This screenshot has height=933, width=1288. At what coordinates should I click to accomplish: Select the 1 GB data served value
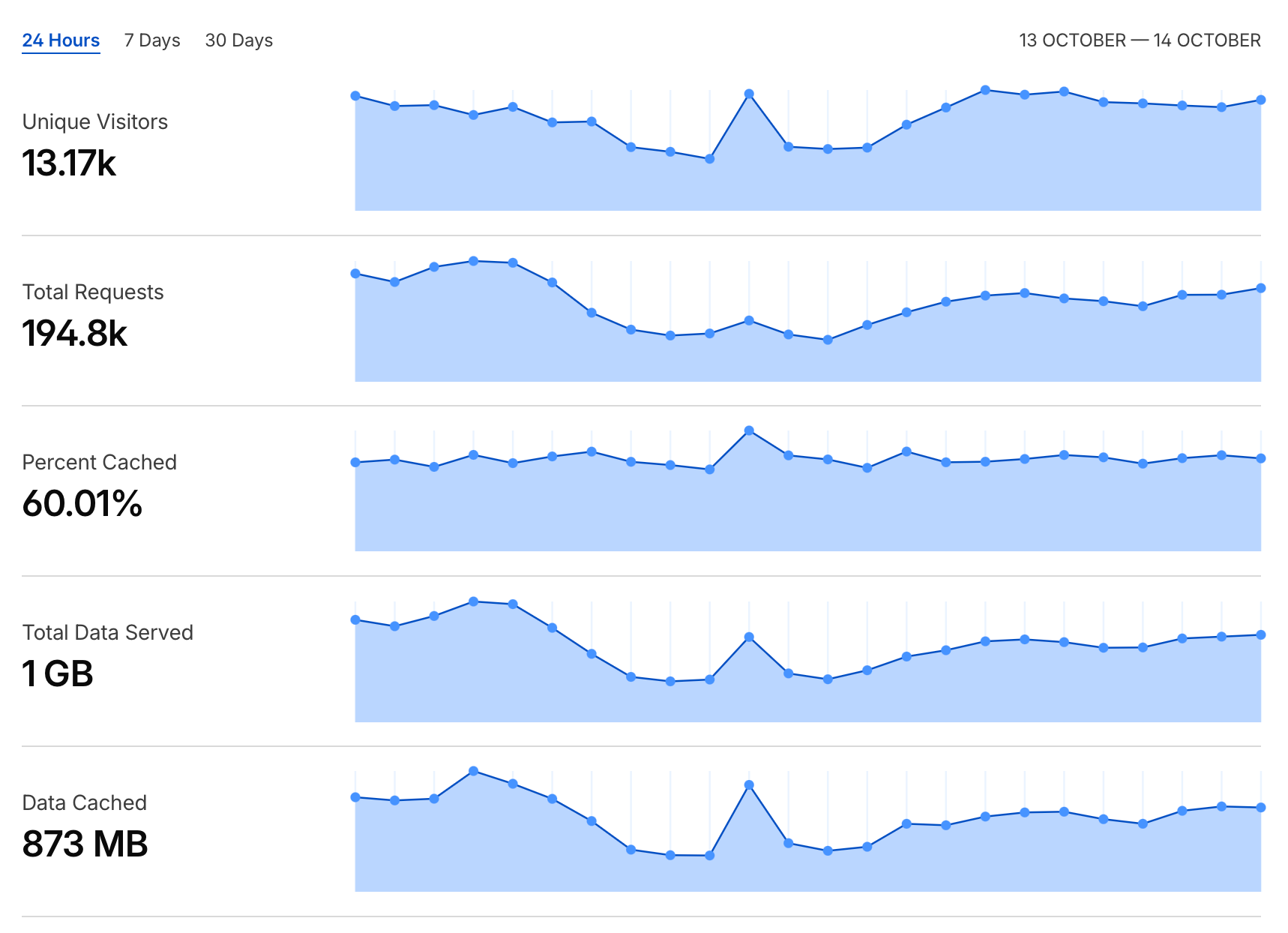click(58, 673)
